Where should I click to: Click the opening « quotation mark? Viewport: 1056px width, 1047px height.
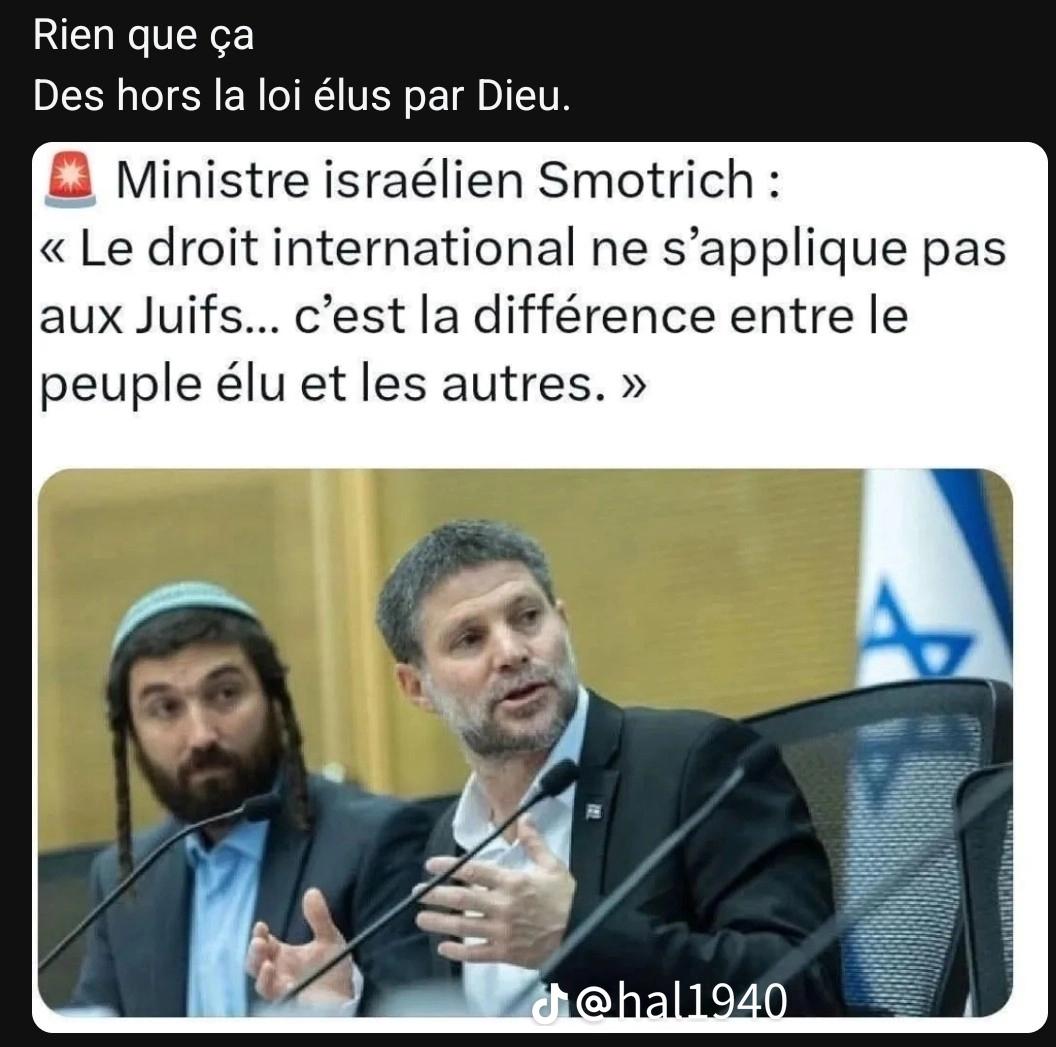(53, 250)
